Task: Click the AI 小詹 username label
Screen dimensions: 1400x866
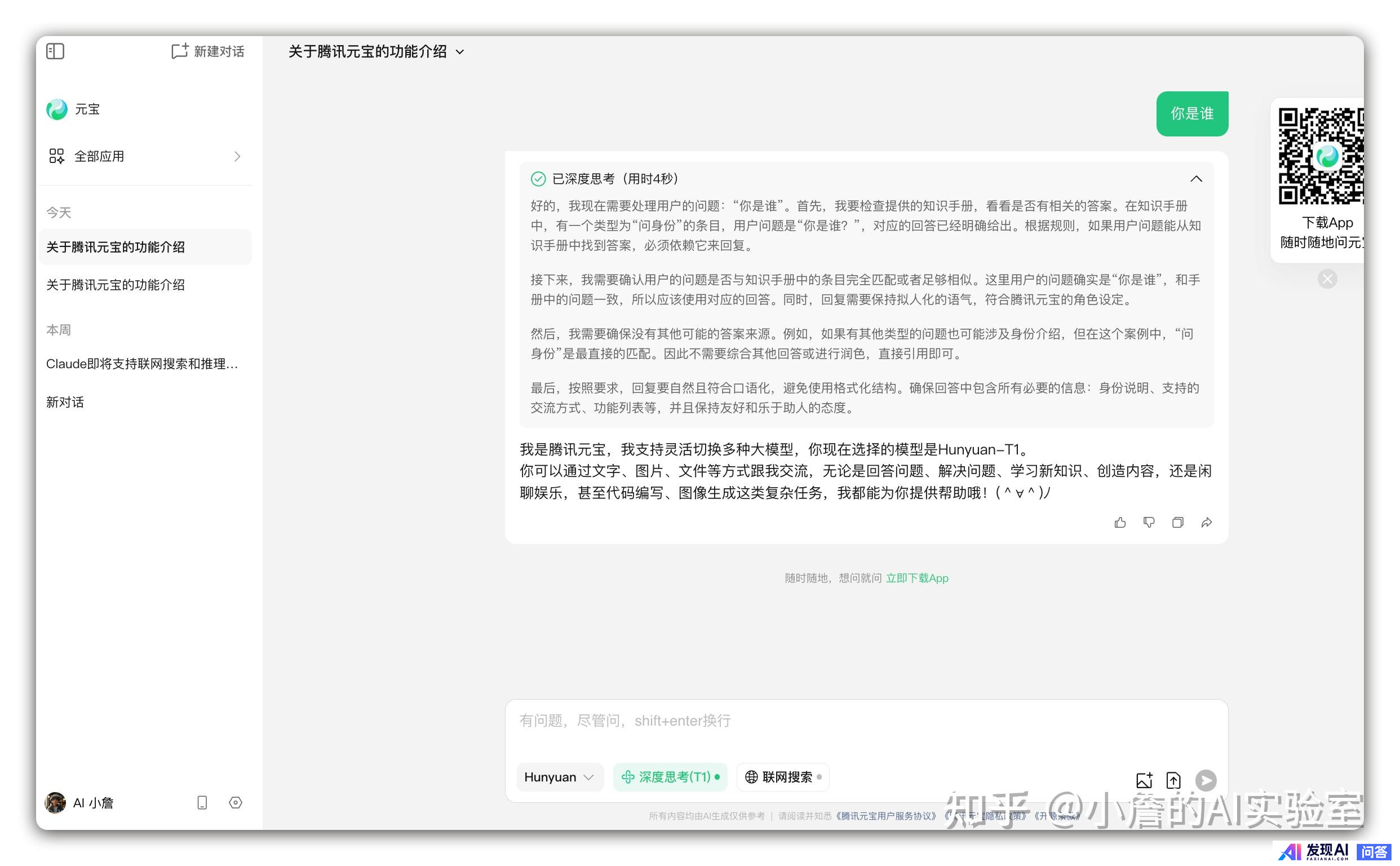Action: click(x=94, y=803)
